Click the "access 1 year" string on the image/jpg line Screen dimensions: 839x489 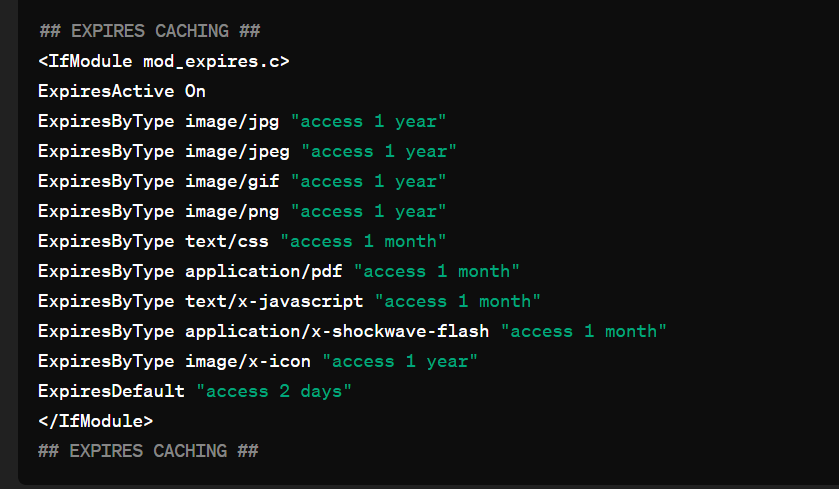[x=369, y=121]
